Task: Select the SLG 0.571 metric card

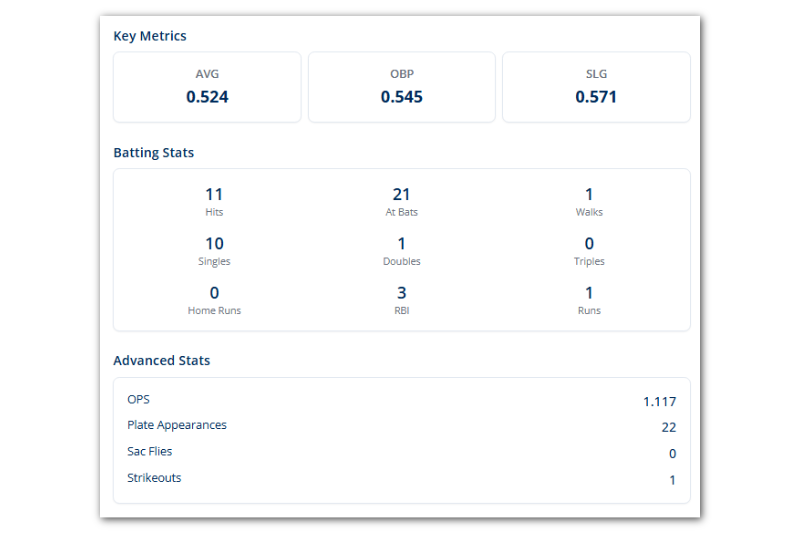Action: 596,87
